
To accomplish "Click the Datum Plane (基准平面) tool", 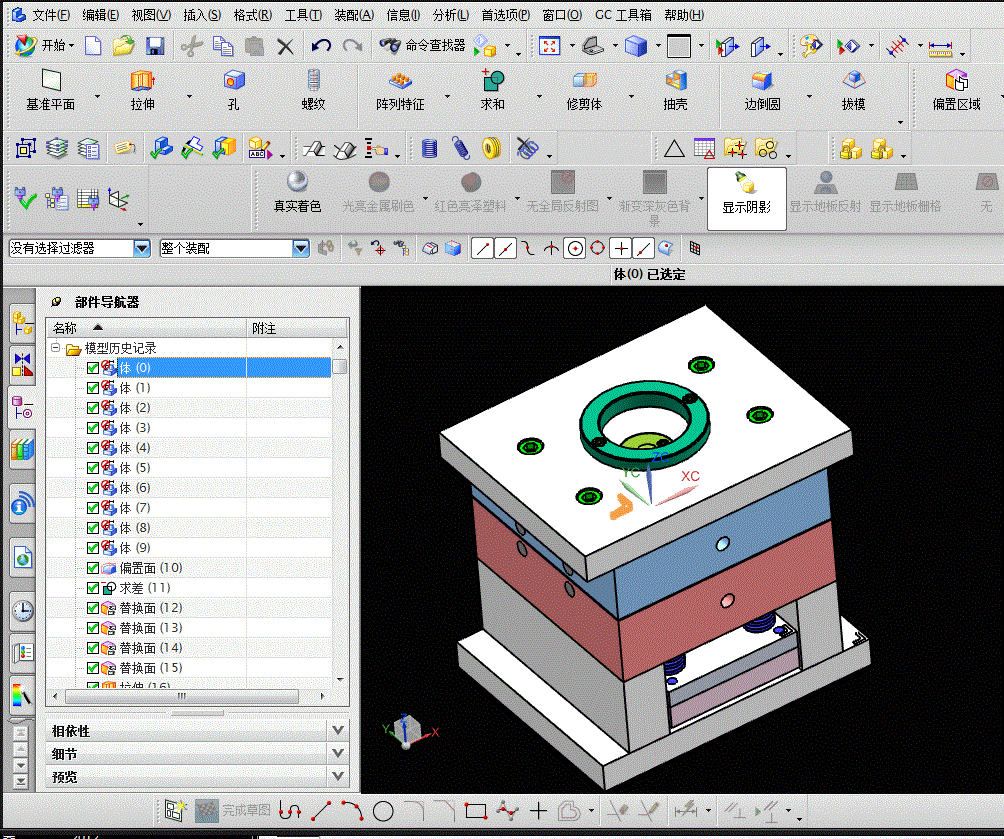I will (x=51, y=90).
